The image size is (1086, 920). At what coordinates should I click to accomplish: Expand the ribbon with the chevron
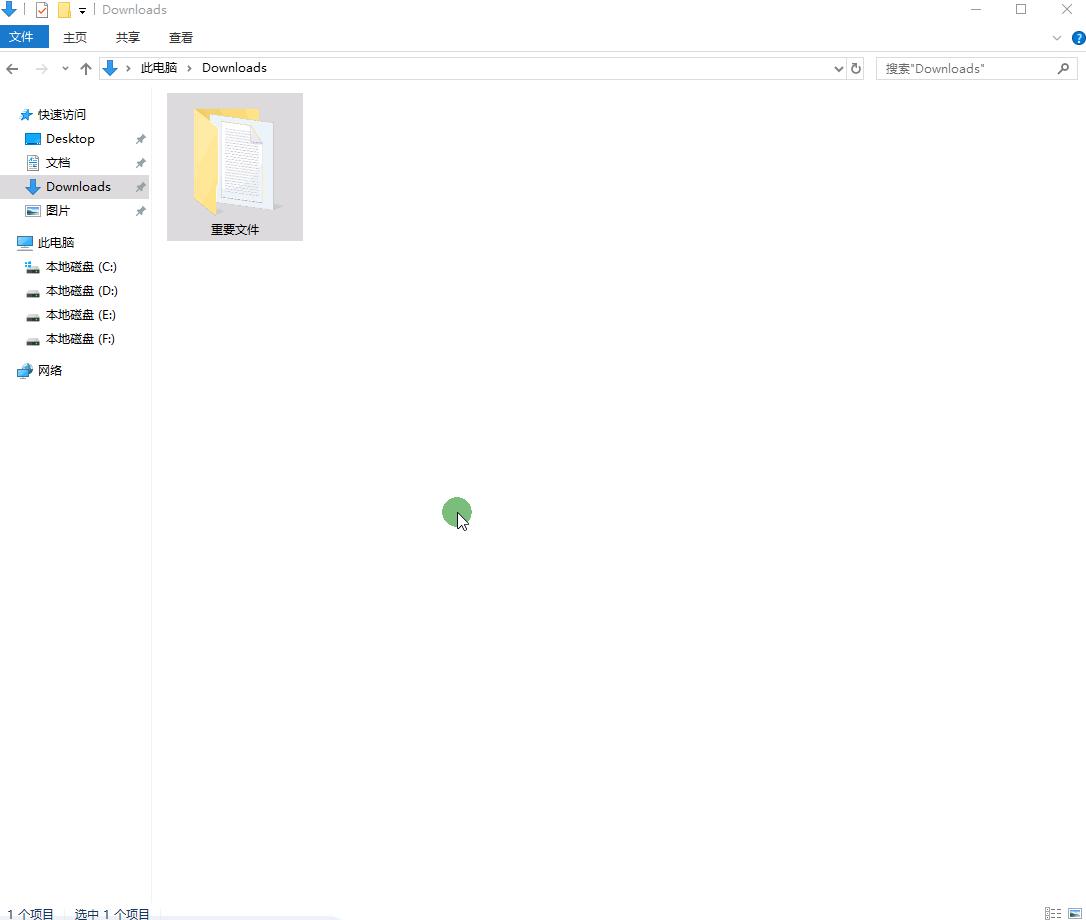pyautogui.click(x=1057, y=38)
